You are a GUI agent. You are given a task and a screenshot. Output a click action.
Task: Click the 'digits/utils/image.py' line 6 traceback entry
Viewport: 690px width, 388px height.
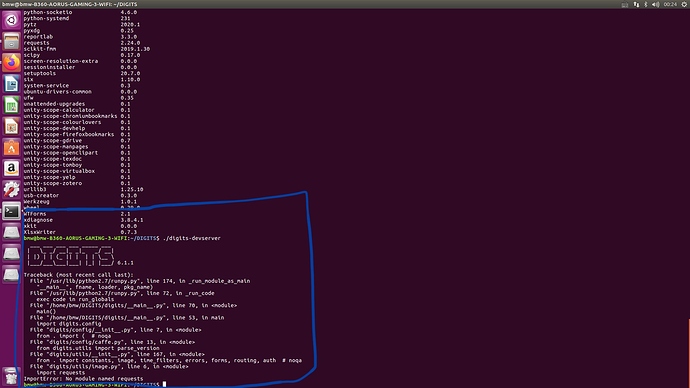109,366
